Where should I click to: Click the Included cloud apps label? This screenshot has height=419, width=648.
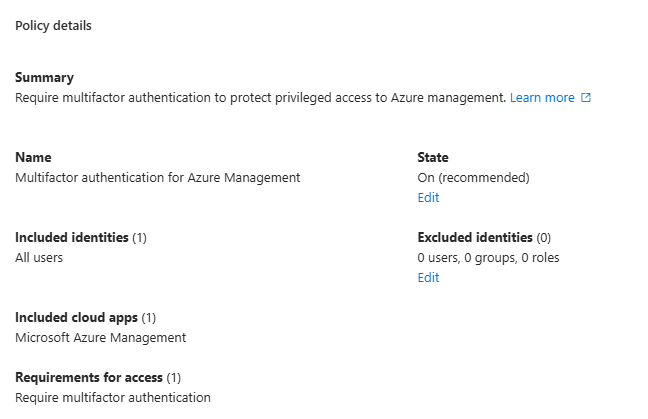tap(76, 318)
